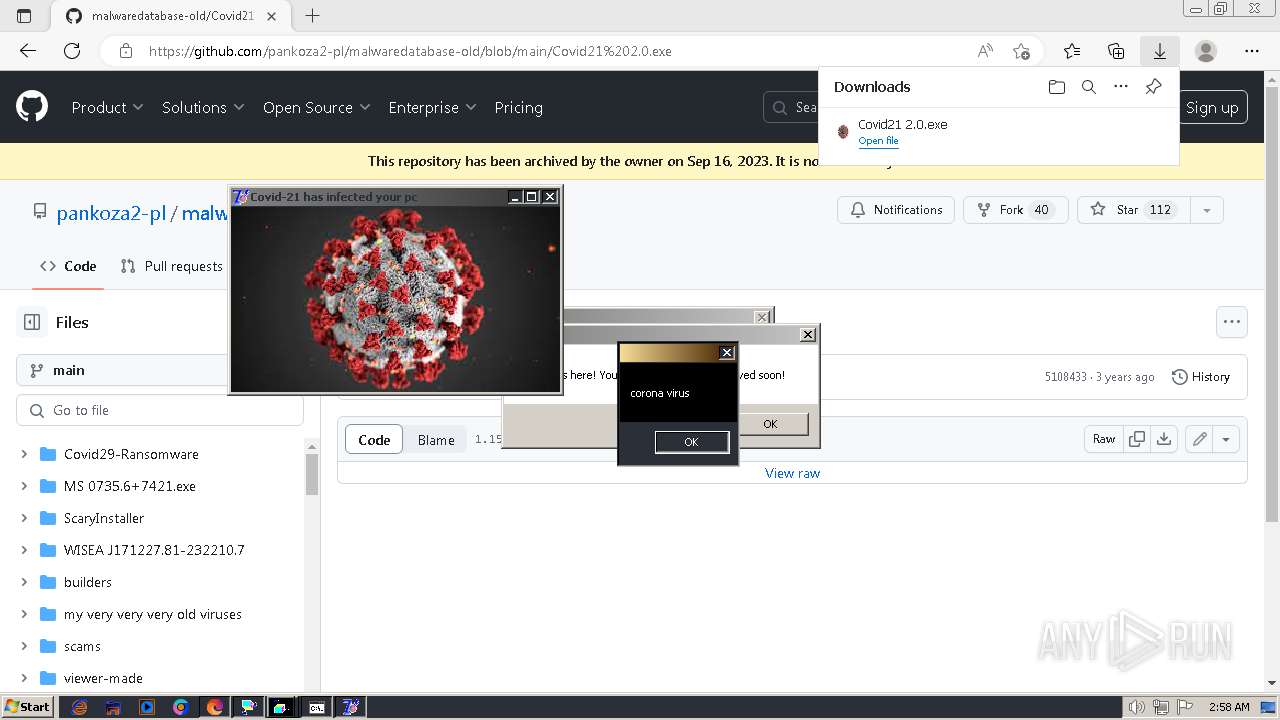Expand the scams folder chevron
The height and width of the screenshot is (720, 1280).
coord(25,646)
